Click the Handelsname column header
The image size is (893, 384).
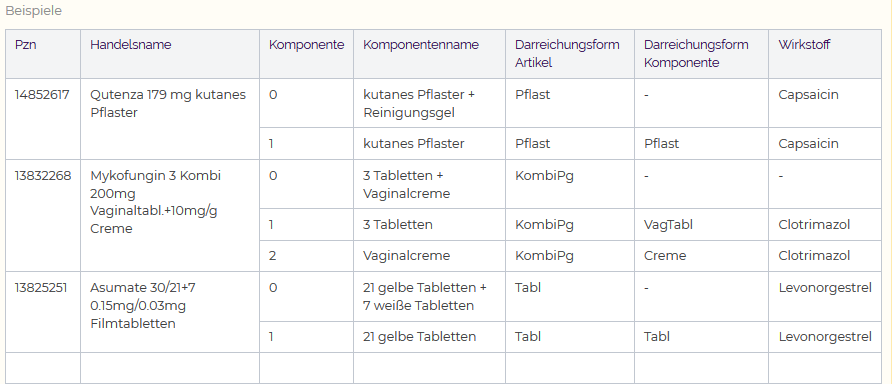pyautogui.click(x=170, y=54)
